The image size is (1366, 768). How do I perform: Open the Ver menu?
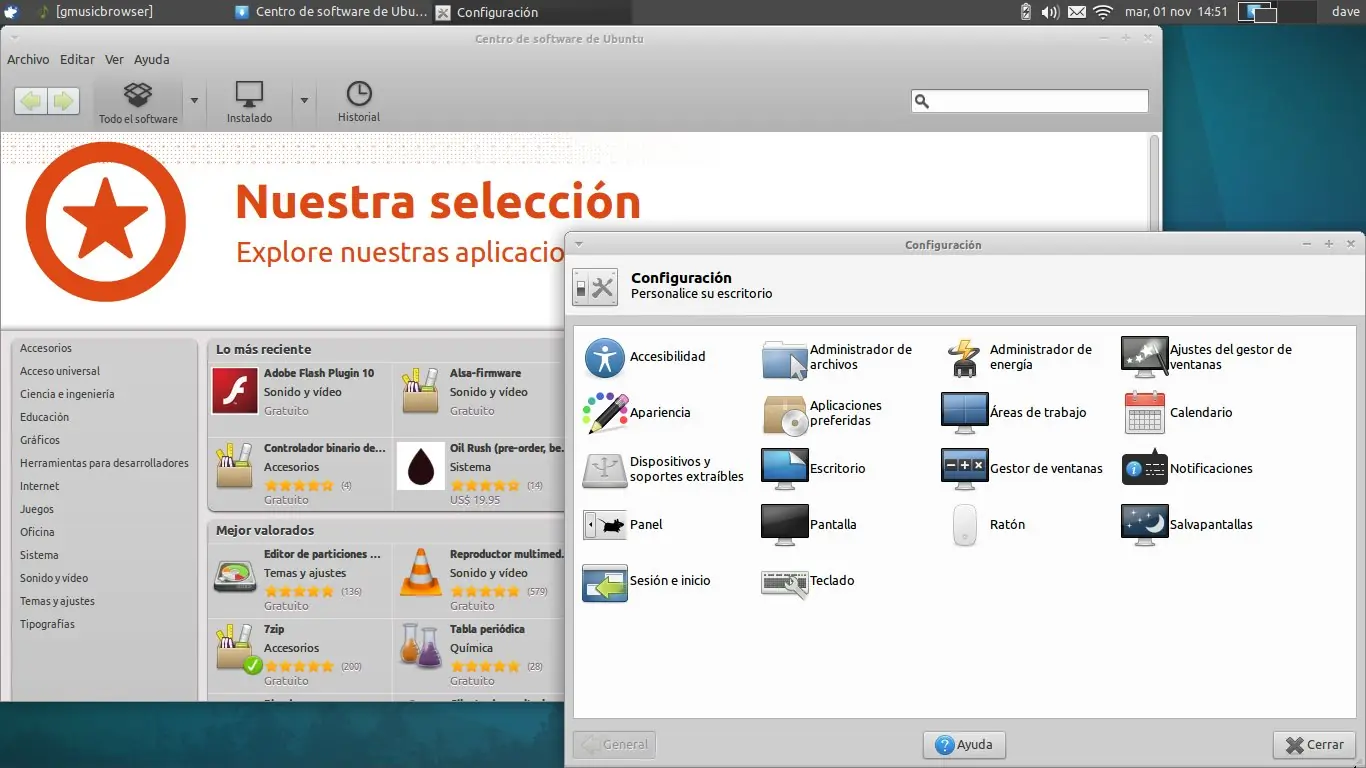(114, 60)
